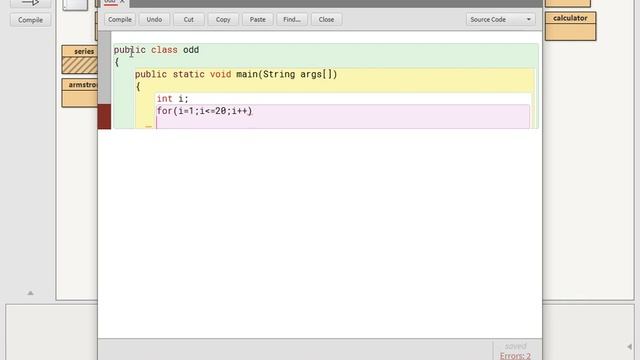This screenshot has height=360, width=640.
Task: Click the Cut button
Action: point(189,20)
